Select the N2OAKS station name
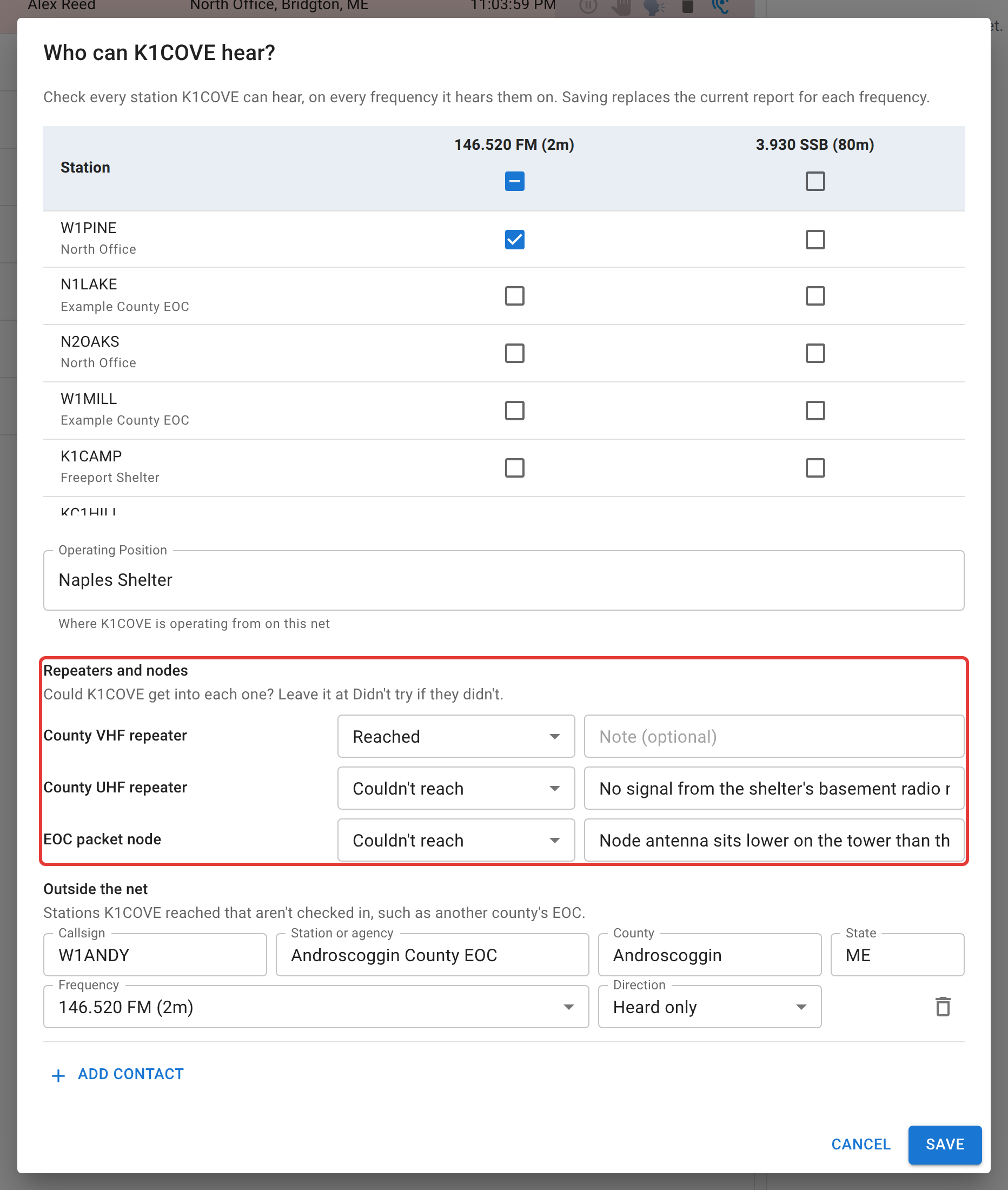 (90, 341)
